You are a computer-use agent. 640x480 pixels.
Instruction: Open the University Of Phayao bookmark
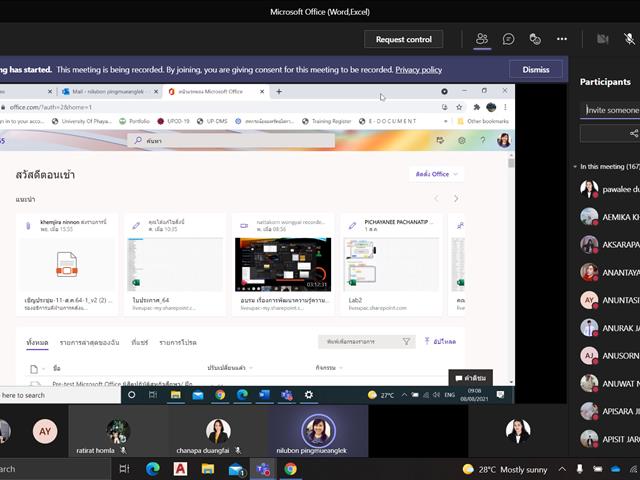pyautogui.click(x=81, y=121)
